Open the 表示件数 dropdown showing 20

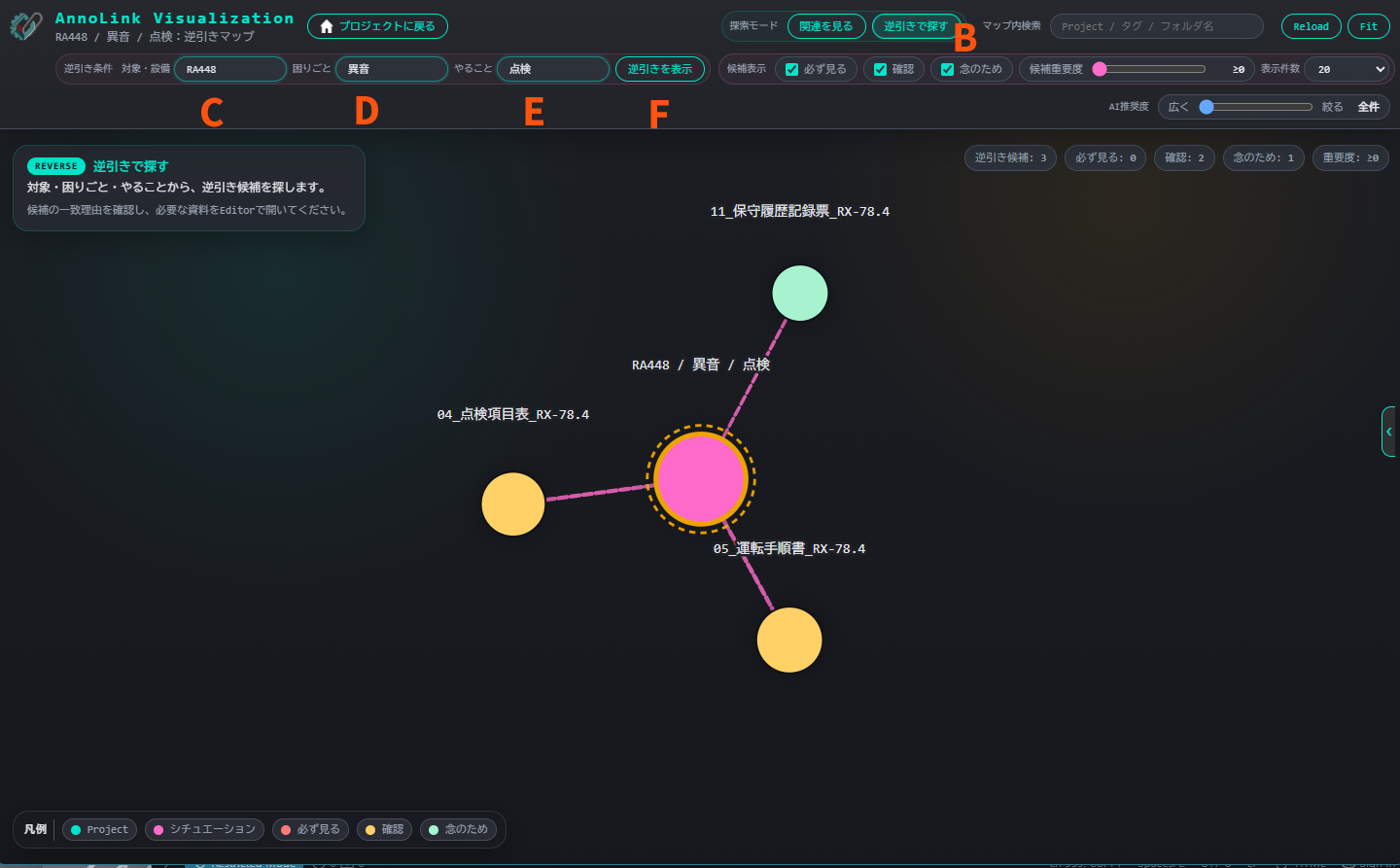click(x=1347, y=69)
